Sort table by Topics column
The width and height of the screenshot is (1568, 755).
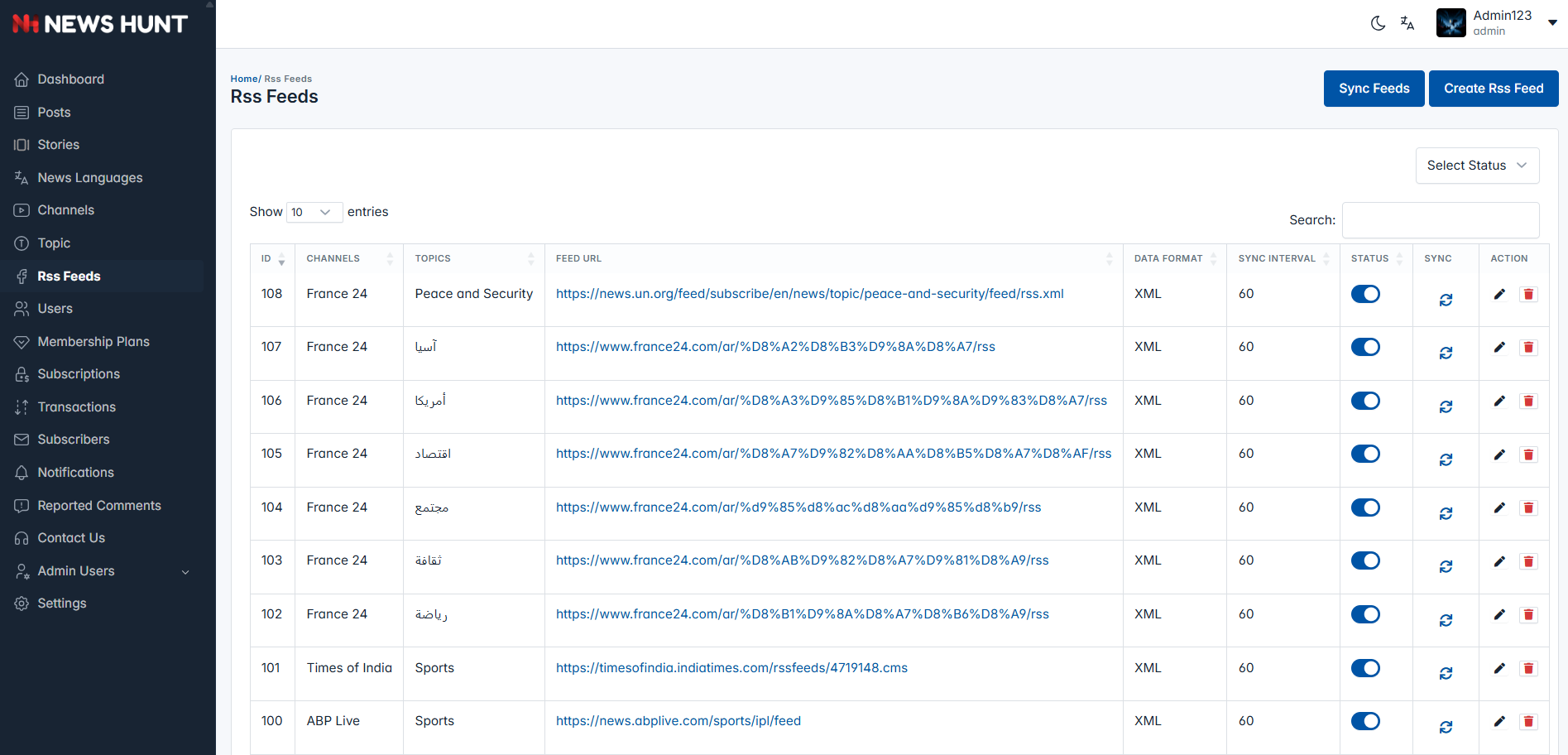click(x=474, y=258)
